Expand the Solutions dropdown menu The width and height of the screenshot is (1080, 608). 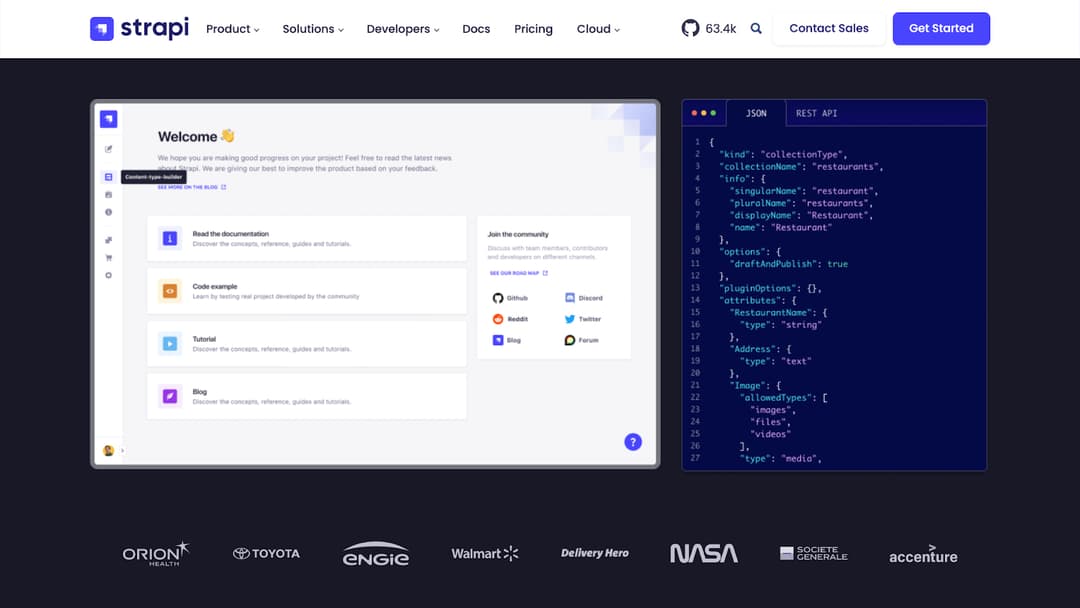point(313,29)
